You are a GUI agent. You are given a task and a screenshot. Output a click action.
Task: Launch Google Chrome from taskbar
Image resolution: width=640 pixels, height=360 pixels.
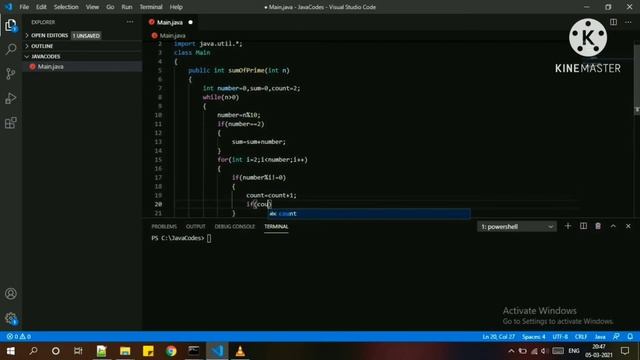[171, 351]
